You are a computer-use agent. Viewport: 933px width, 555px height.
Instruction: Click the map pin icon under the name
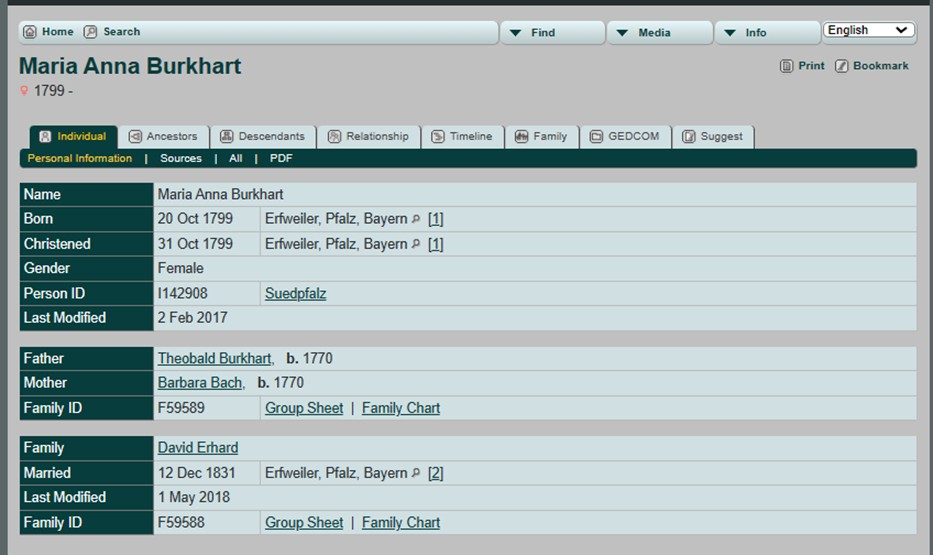point(25,91)
